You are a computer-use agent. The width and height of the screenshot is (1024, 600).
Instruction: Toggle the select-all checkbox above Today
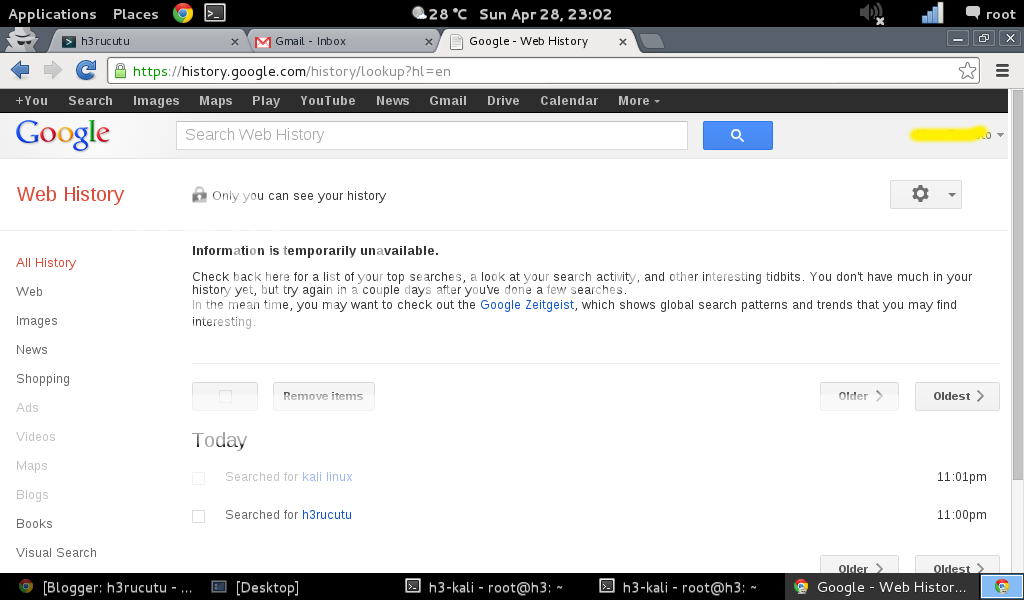(x=225, y=396)
